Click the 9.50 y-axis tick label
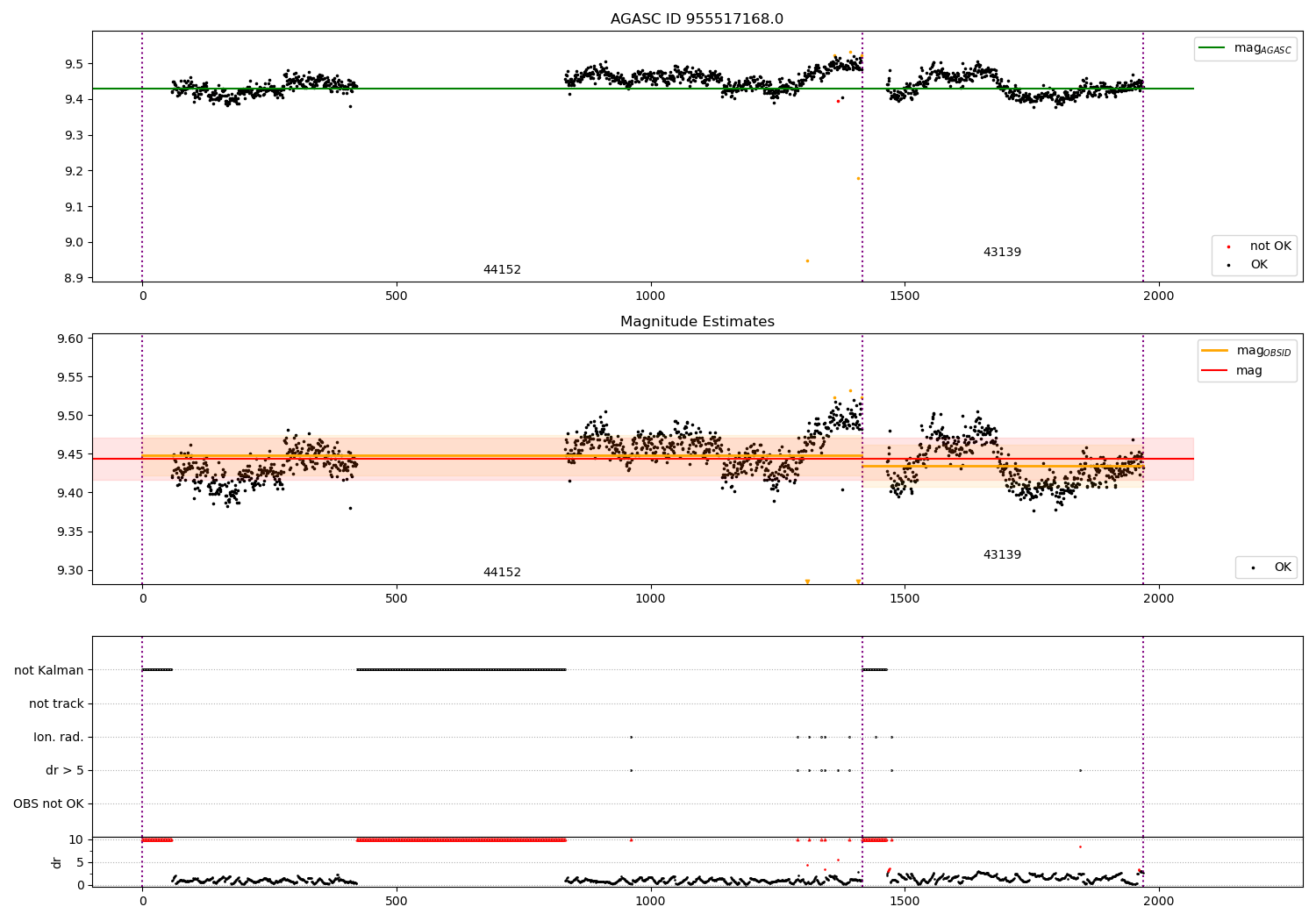Image resolution: width=1316 pixels, height=921 pixels. coord(71,416)
